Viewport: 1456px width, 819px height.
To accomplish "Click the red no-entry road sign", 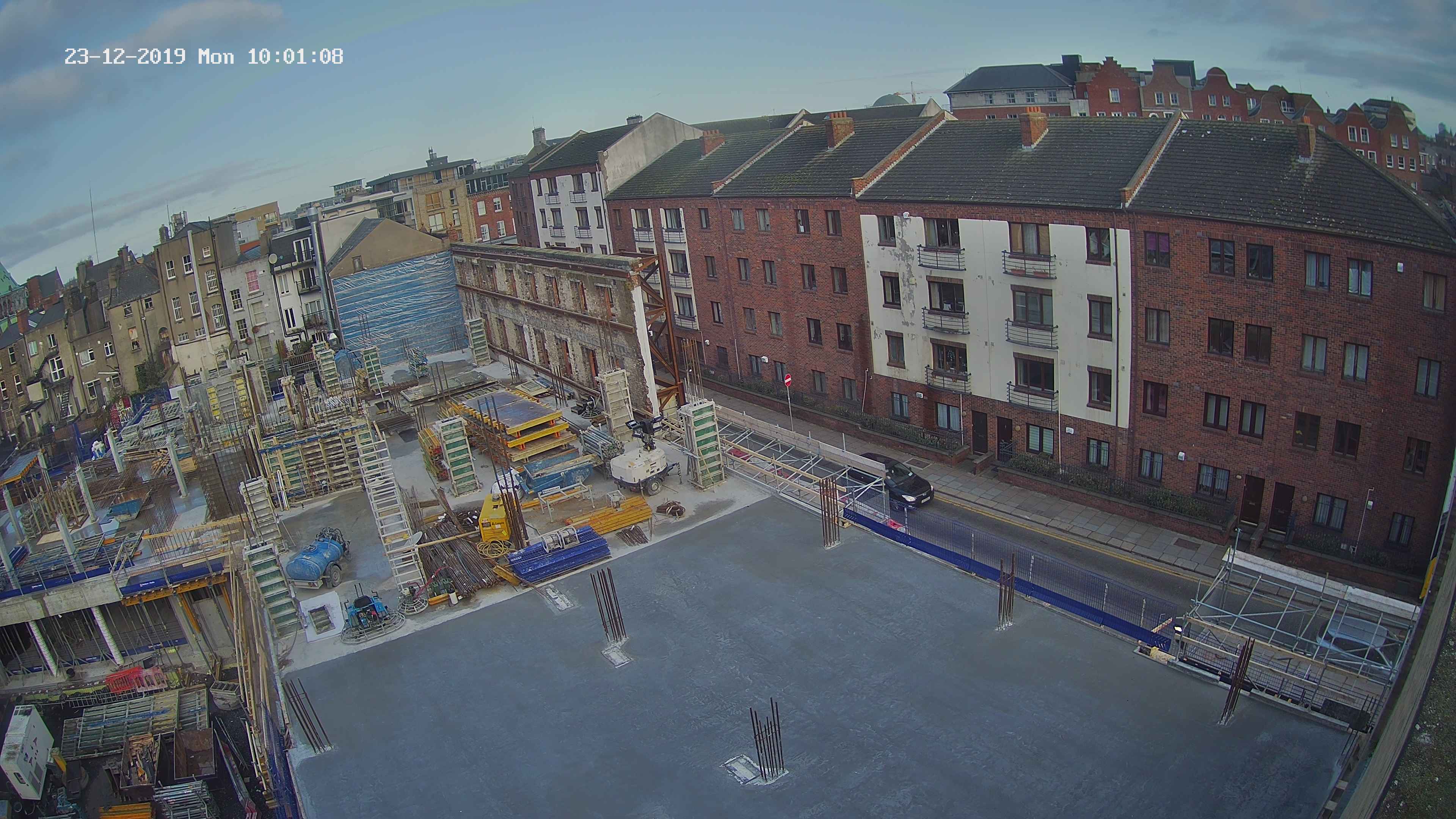I will coord(789,380).
